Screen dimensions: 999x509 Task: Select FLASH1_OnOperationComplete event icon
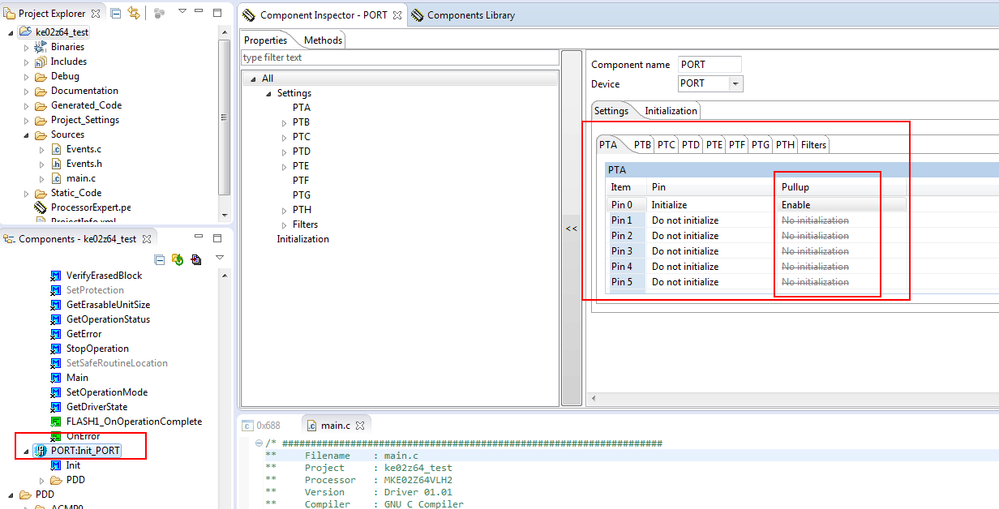pyautogui.click(x=56, y=422)
